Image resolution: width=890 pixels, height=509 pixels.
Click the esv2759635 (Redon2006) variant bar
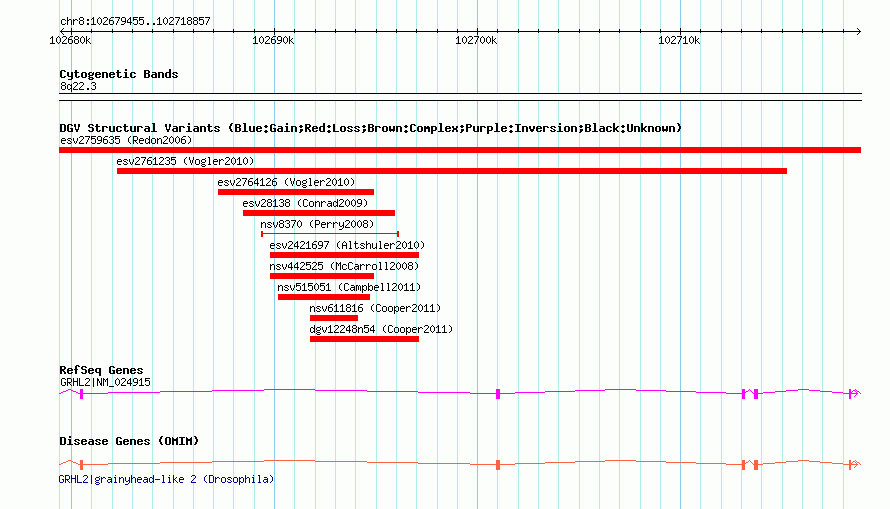coord(460,150)
